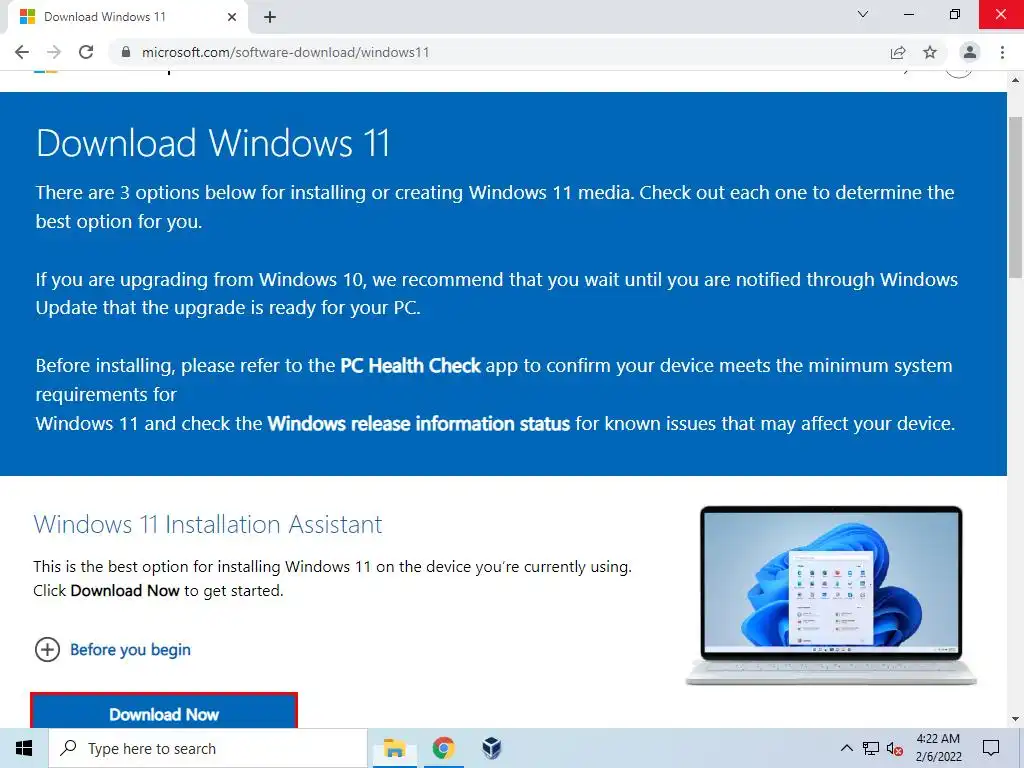Viewport: 1024px width, 768px height.
Task: Click the scrollbar down arrow
Action: 1015,719
